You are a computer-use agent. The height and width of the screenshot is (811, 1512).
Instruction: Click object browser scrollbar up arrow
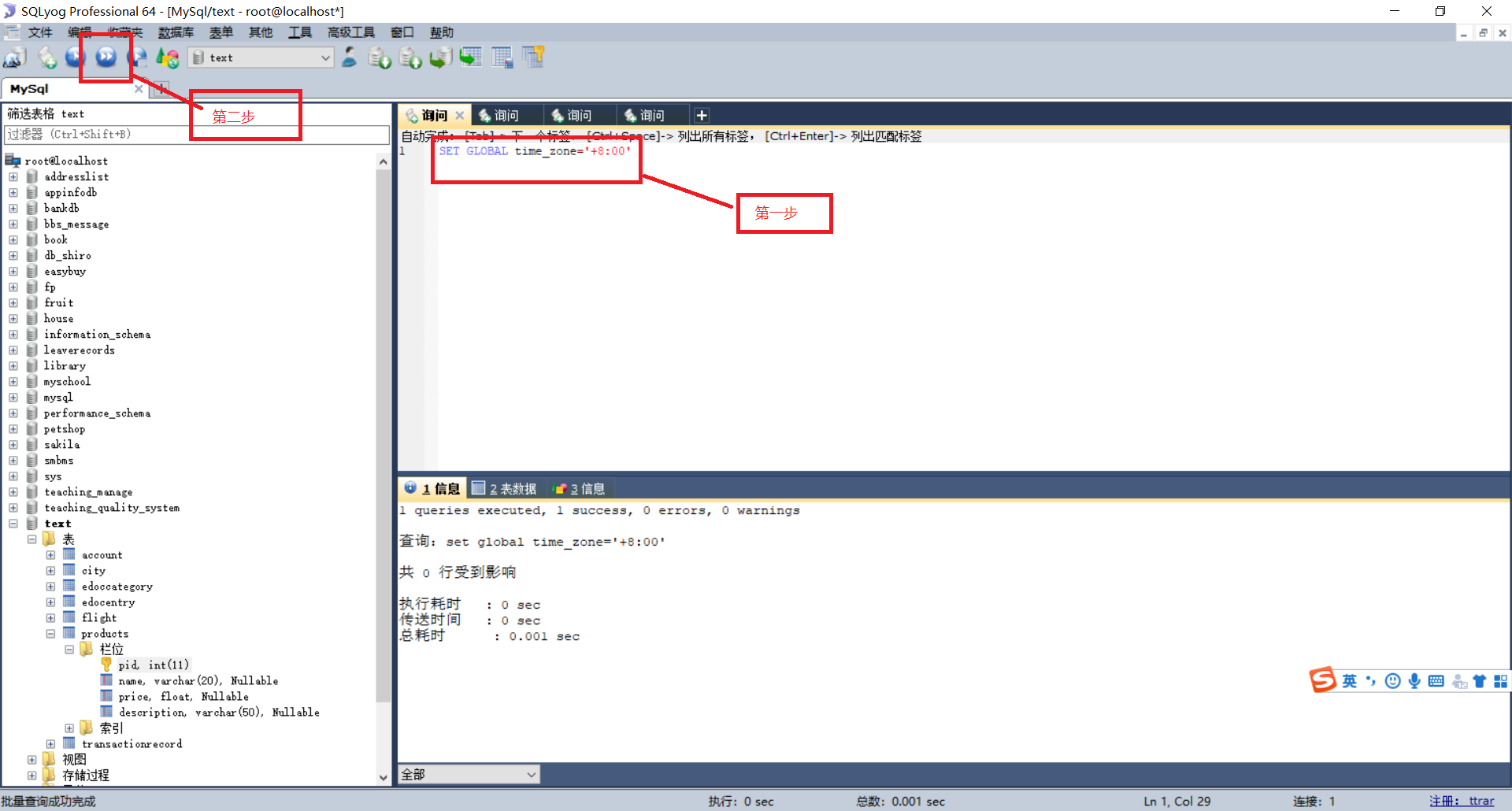click(x=384, y=161)
